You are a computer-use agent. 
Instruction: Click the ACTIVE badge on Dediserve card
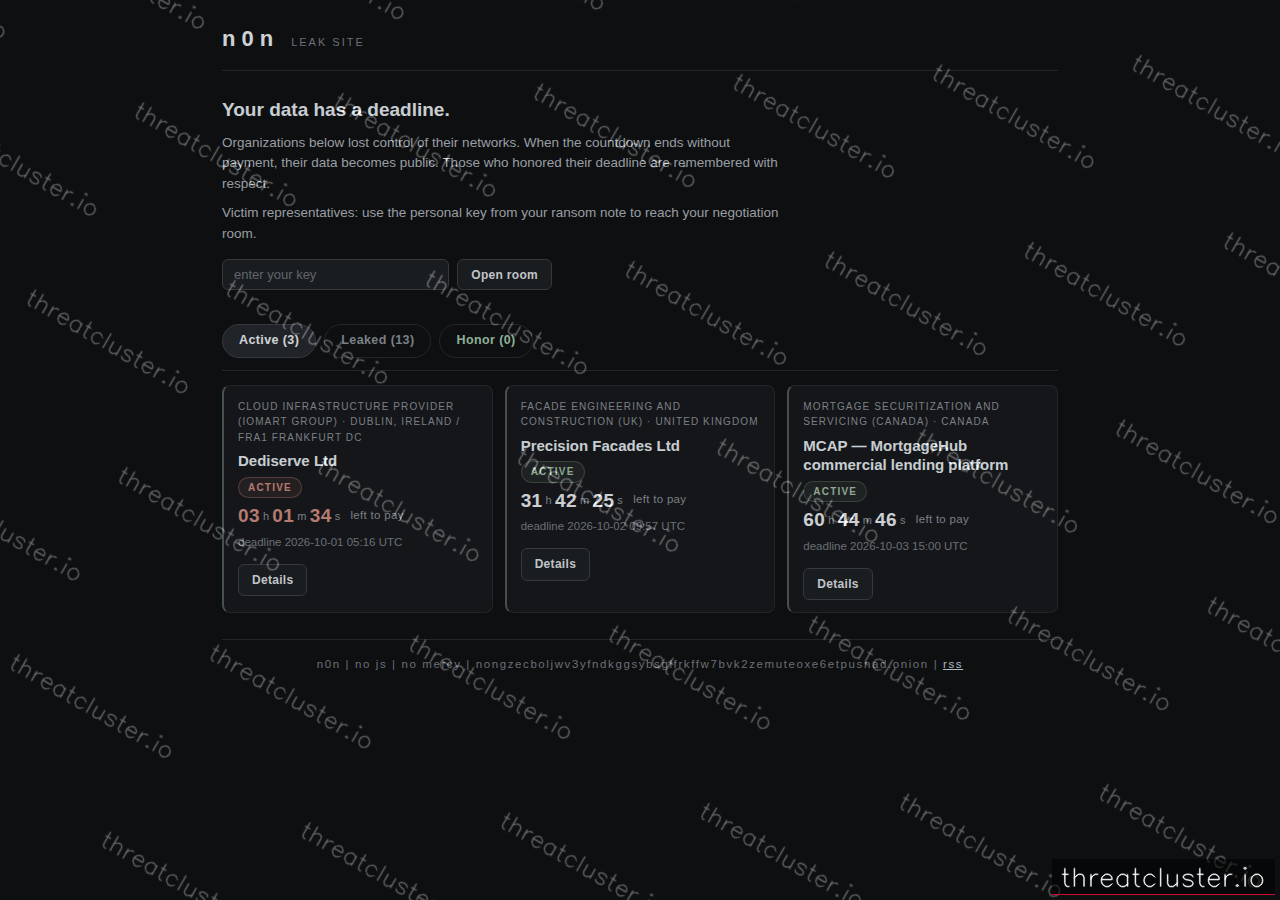(x=270, y=488)
